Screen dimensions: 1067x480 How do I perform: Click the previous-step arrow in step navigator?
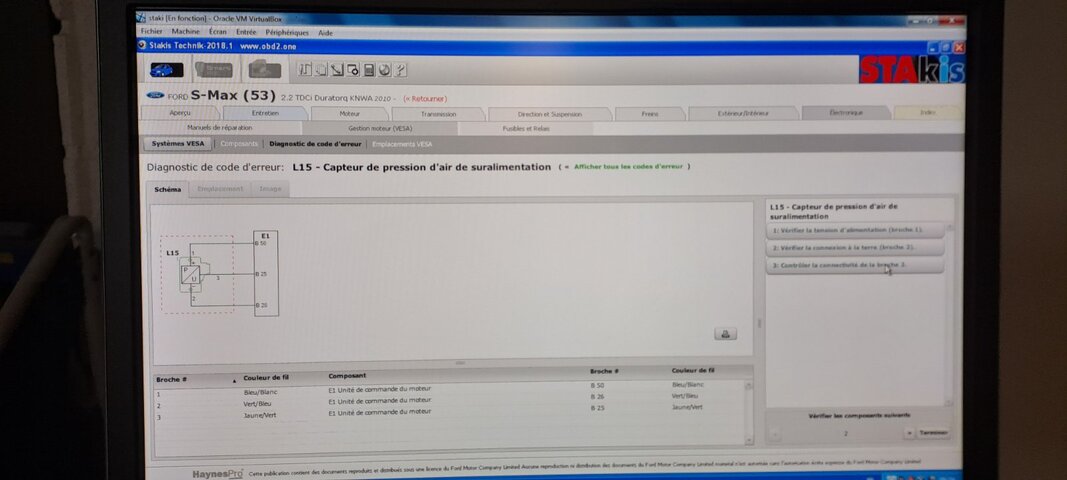click(x=774, y=433)
